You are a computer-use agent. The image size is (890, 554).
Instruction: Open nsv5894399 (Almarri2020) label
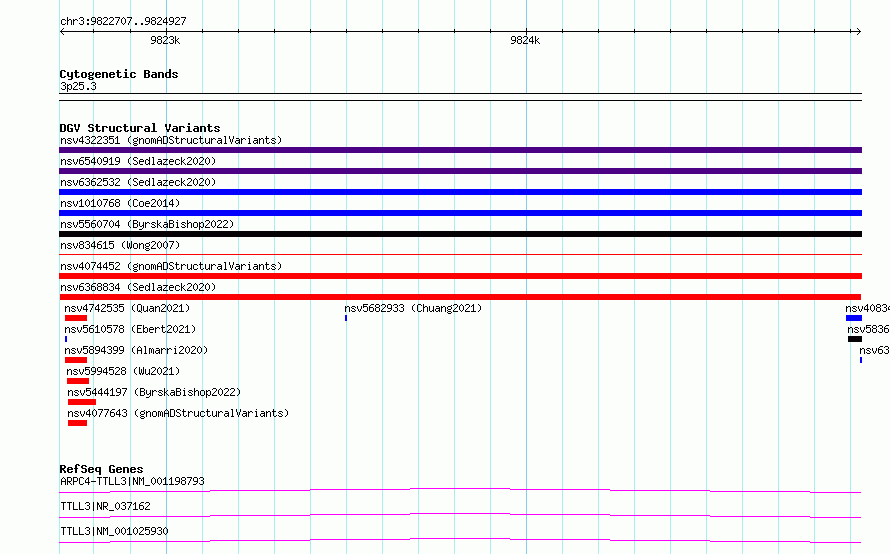pos(136,350)
